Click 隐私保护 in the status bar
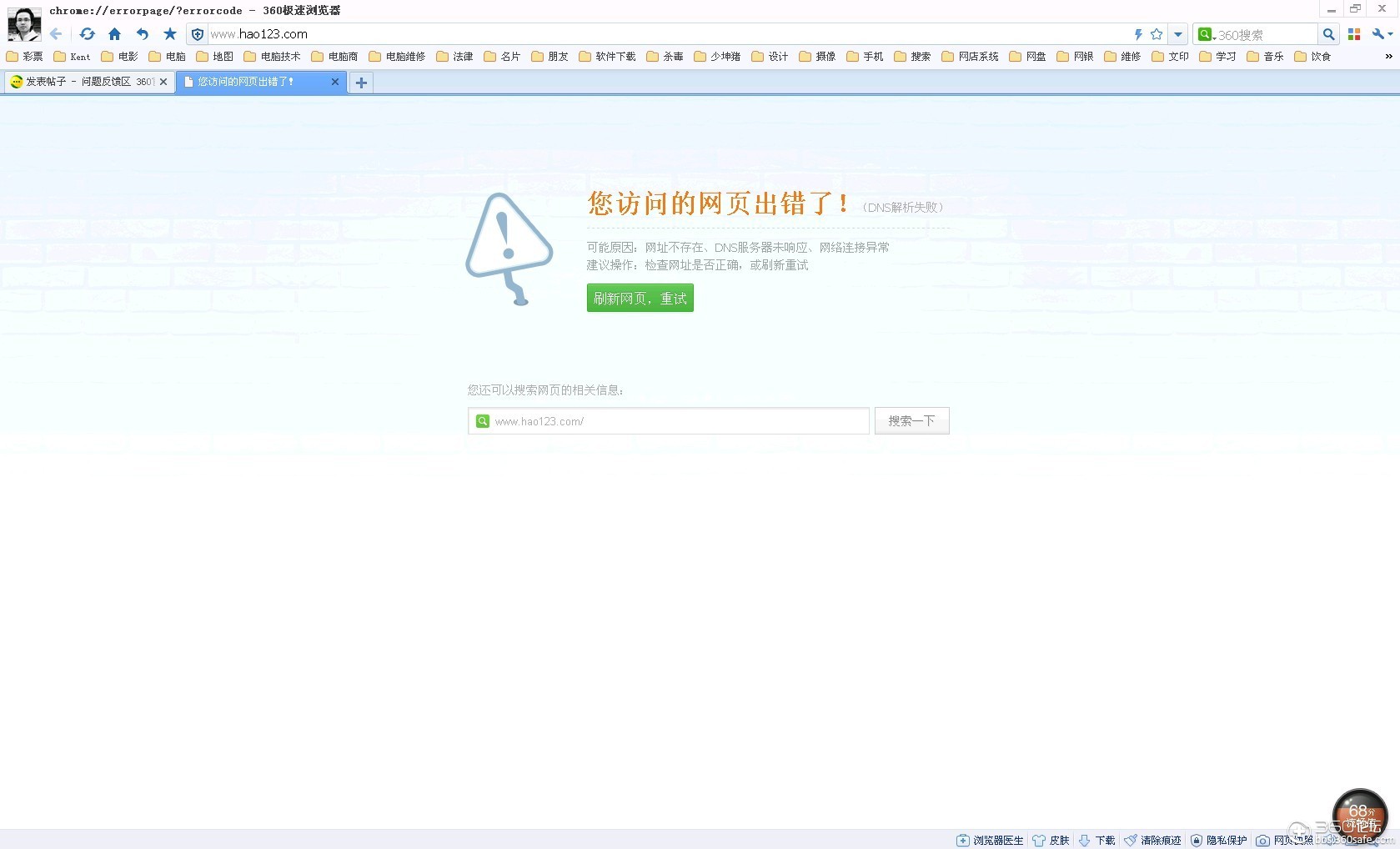The image size is (1400, 849). [1218, 840]
